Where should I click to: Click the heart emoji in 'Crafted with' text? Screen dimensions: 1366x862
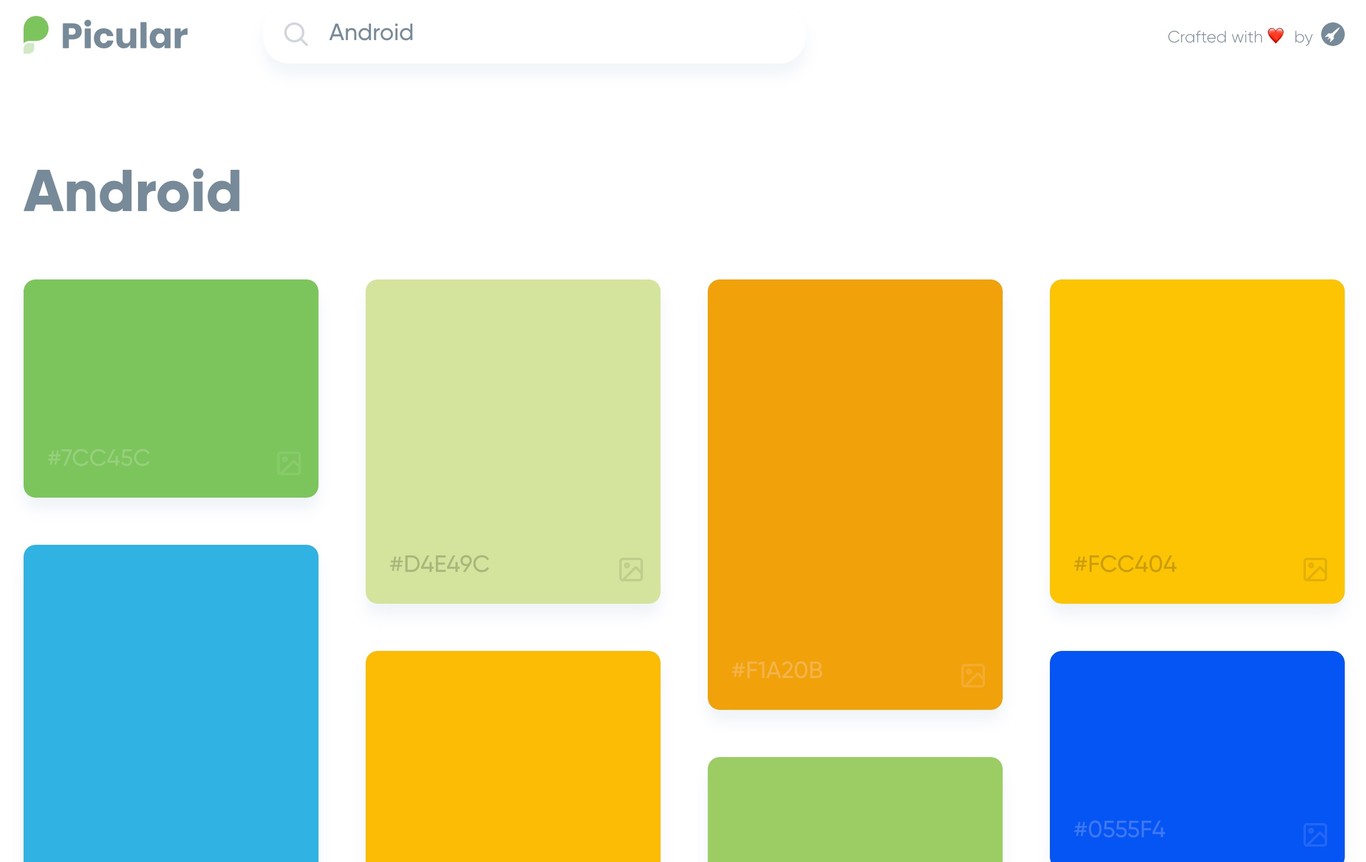pos(1275,35)
